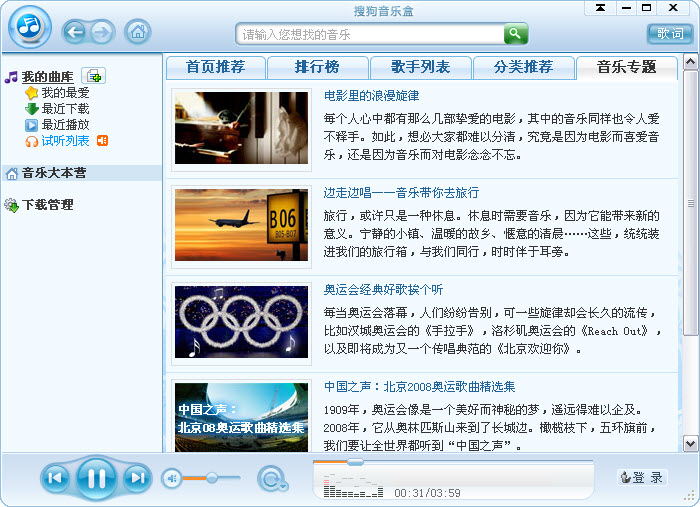Click the Sogou Music Box logo icon
700x507 pixels.
click(30, 27)
